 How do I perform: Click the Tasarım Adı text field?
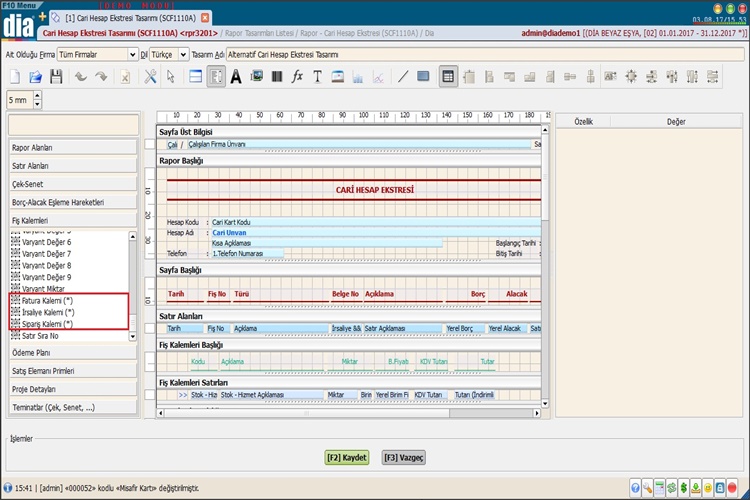(485, 55)
